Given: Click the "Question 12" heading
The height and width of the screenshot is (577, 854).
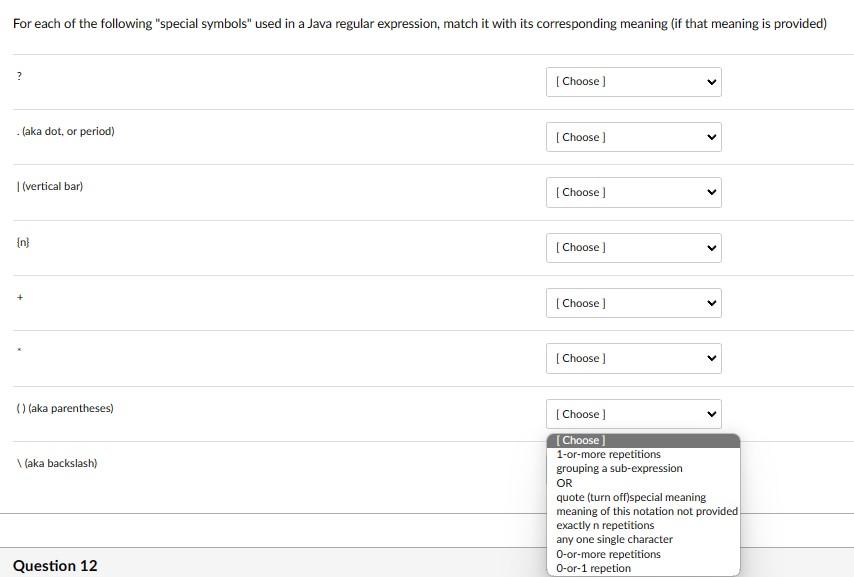Looking at the screenshot, I should pos(55,566).
